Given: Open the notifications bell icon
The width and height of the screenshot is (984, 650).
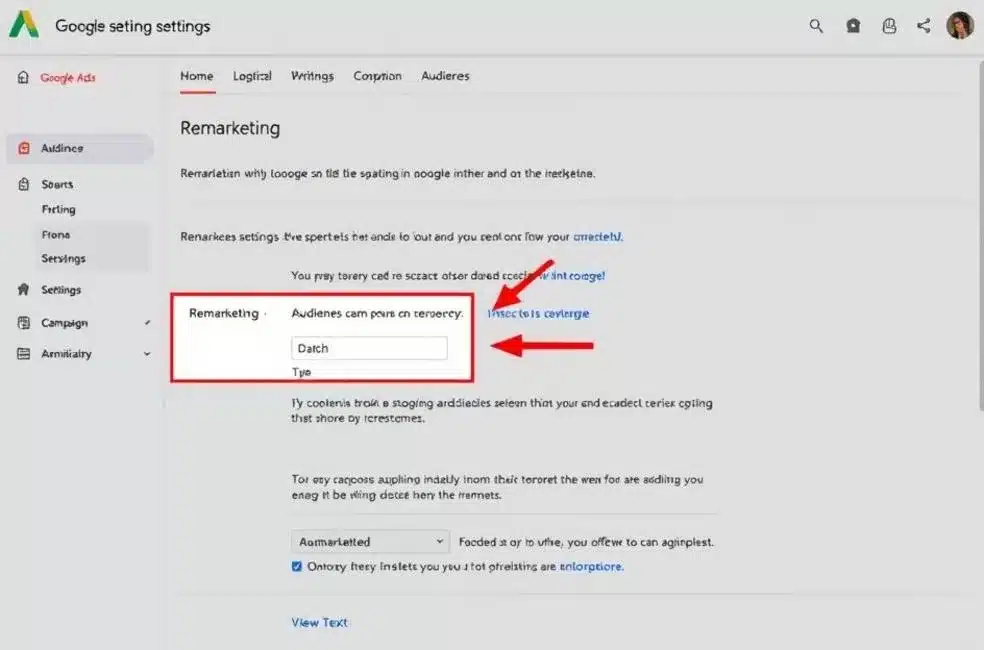Looking at the screenshot, I should (853, 25).
